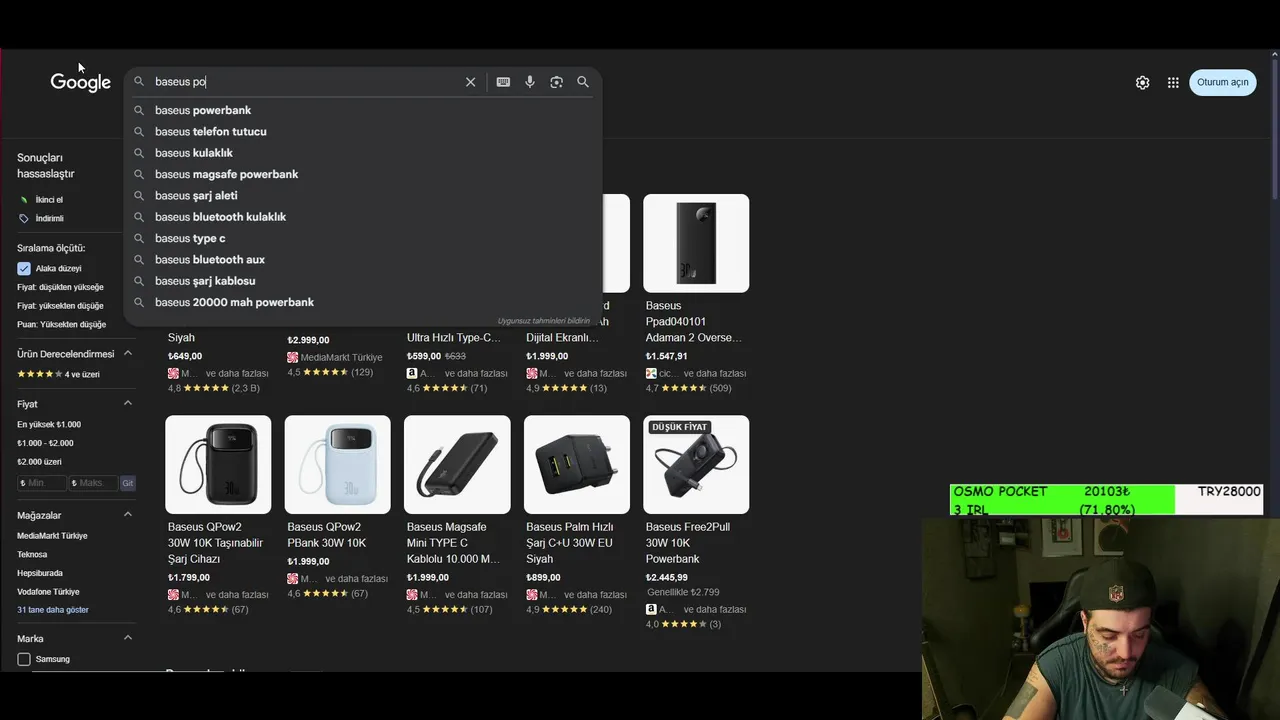Collapse the Ürün Derecelendirmesi section

(x=128, y=353)
